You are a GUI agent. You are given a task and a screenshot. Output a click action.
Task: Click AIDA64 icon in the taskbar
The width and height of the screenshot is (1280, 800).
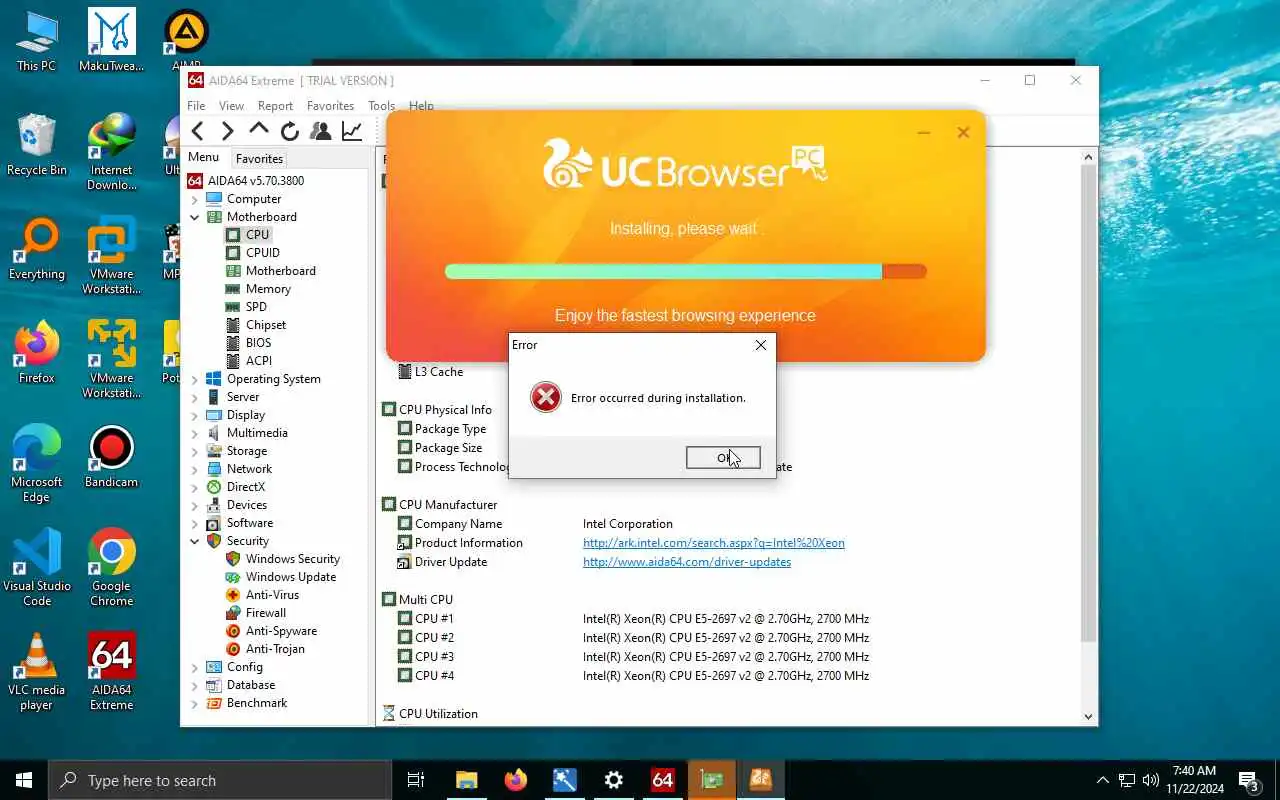pos(662,780)
